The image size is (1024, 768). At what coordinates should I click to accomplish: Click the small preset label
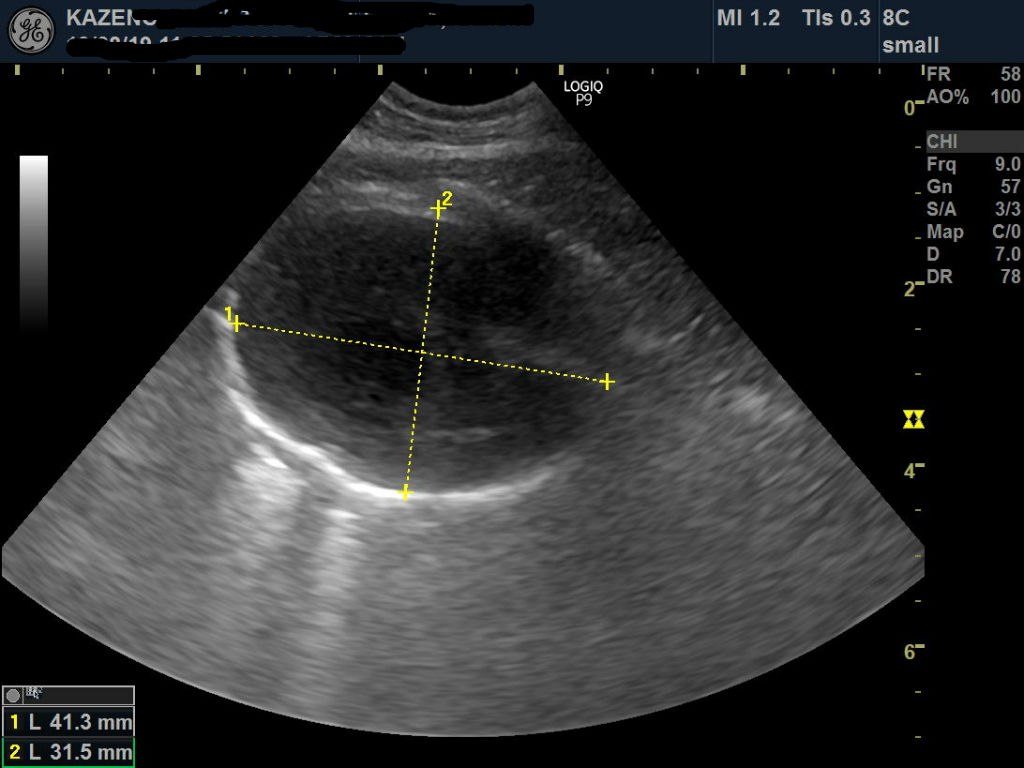click(911, 45)
